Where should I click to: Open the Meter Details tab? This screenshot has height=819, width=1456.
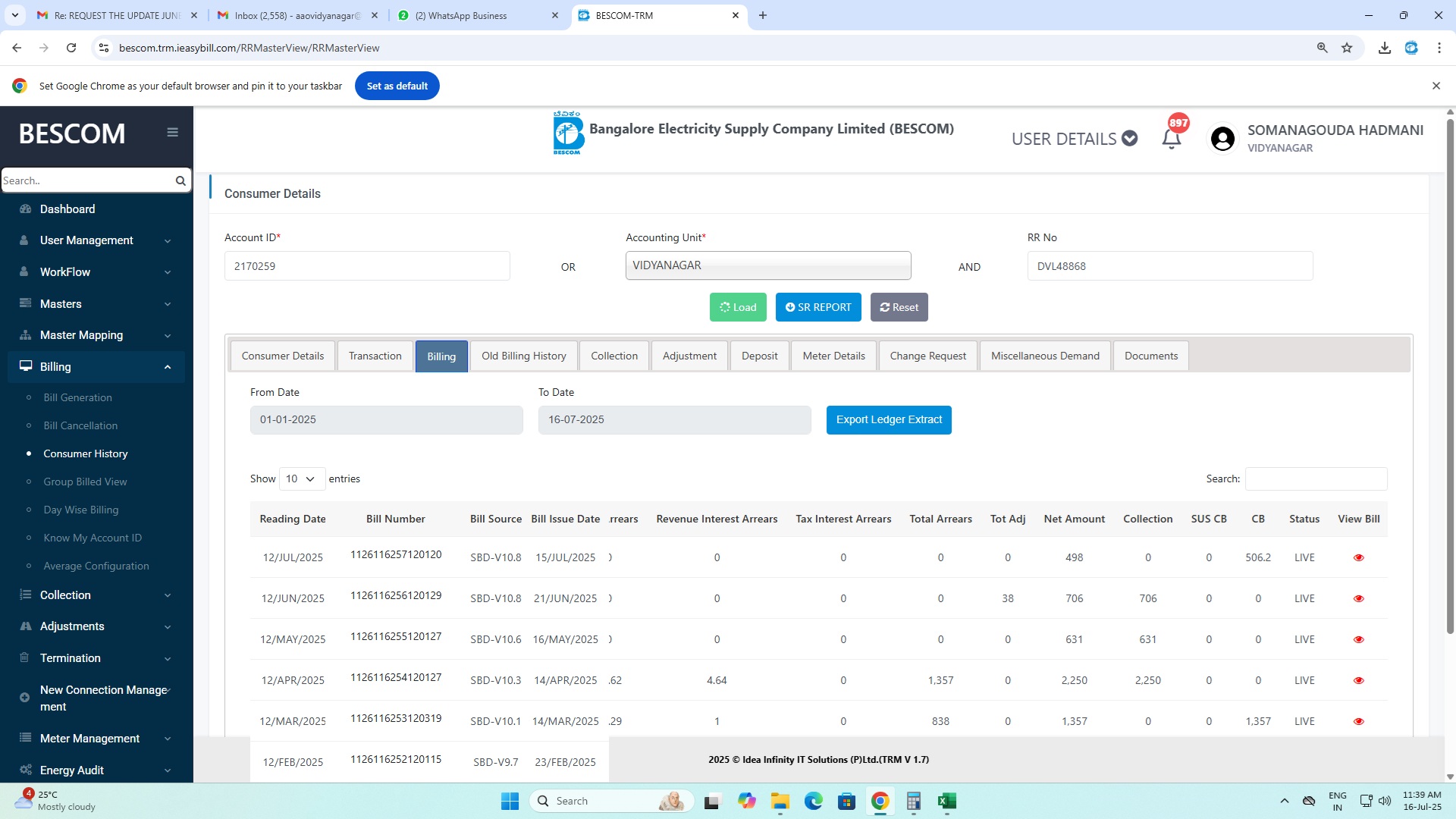pos(833,356)
